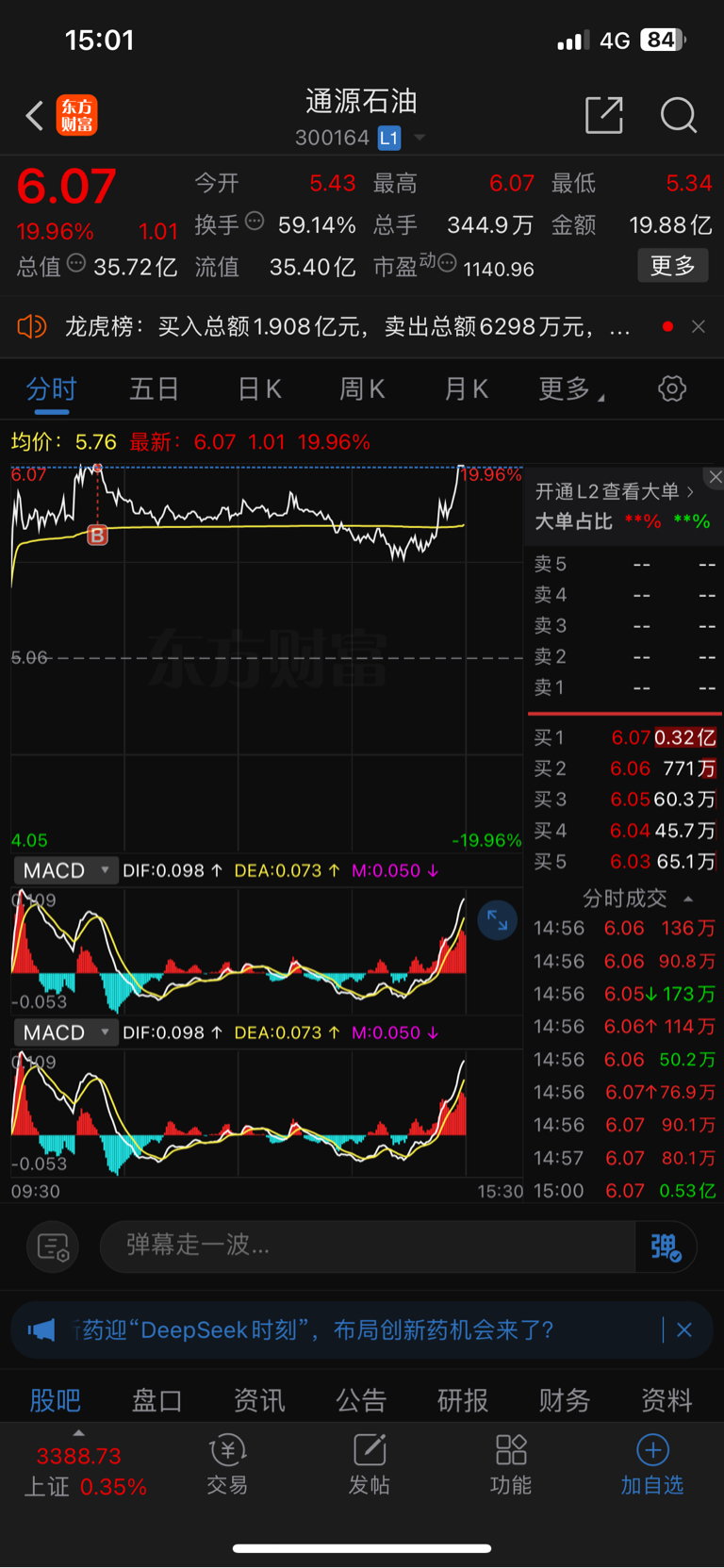Toggle the 弹 danmaku switch
The image size is (724, 1568).
666,1246
